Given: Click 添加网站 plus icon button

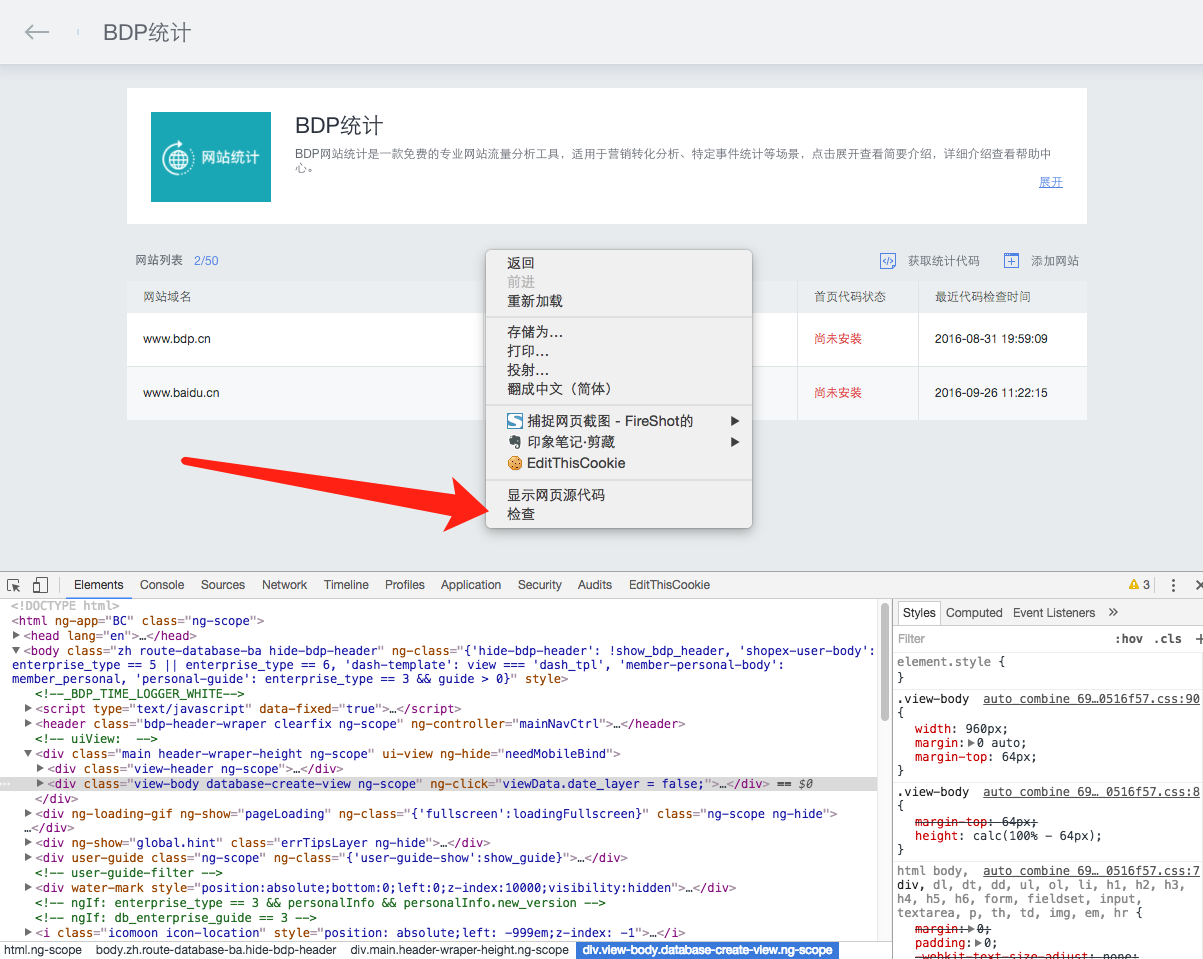Looking at the screenshot, I should coord(1011,261).
